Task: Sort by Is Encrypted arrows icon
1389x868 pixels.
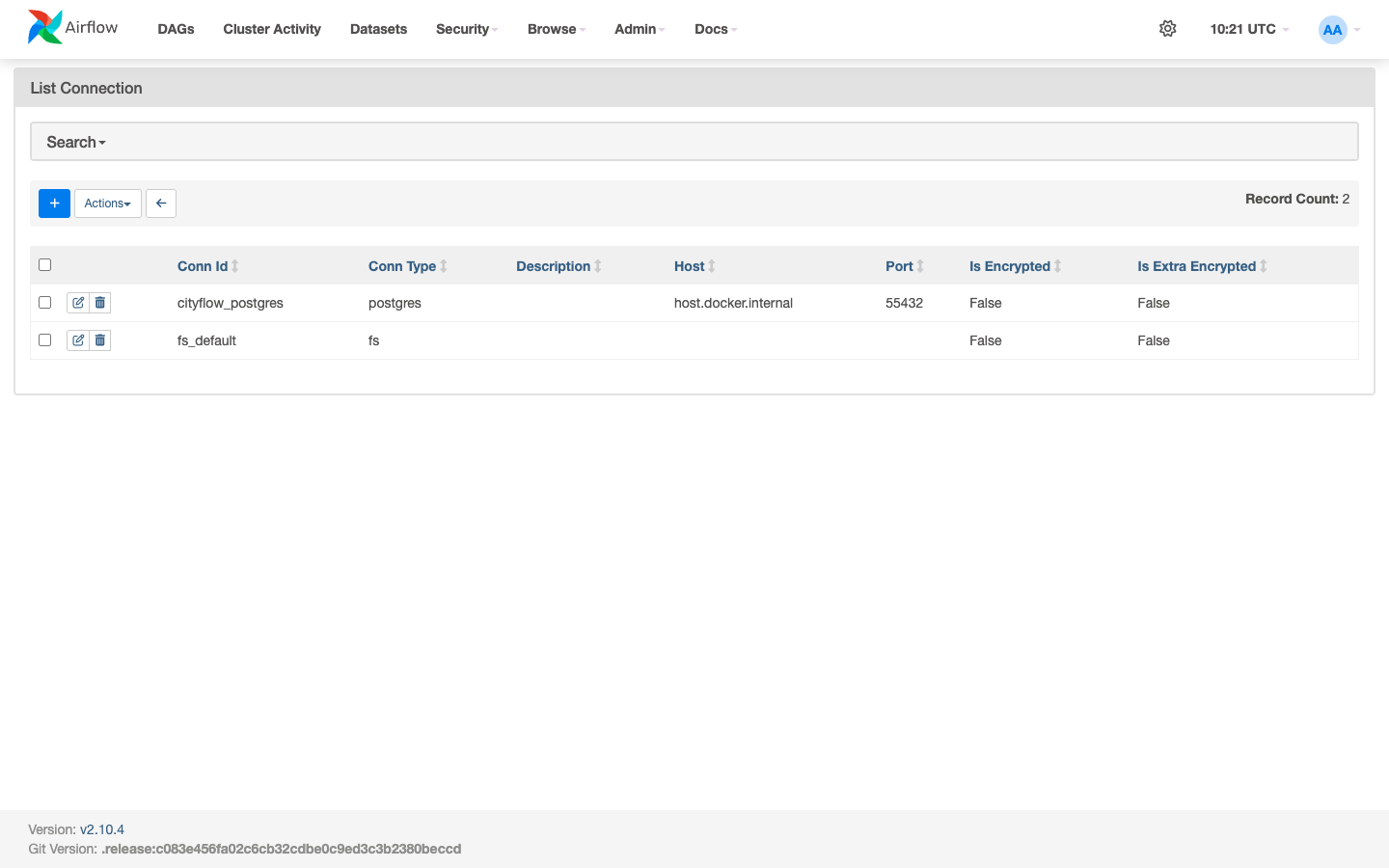Action: tap(1058, 266)
